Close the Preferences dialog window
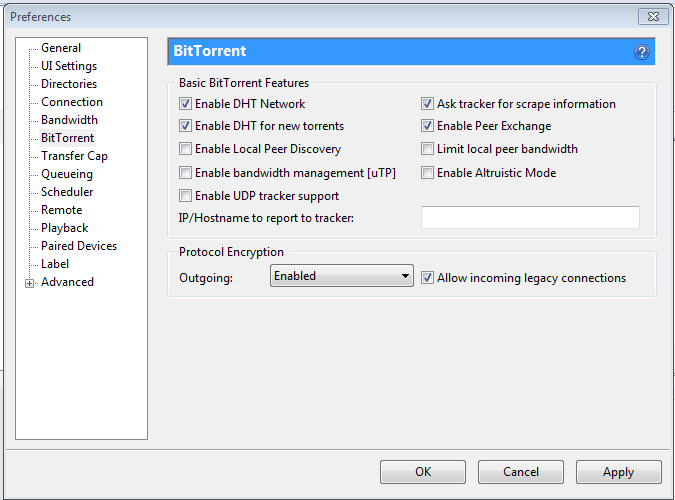 click(x=653, y=17)
